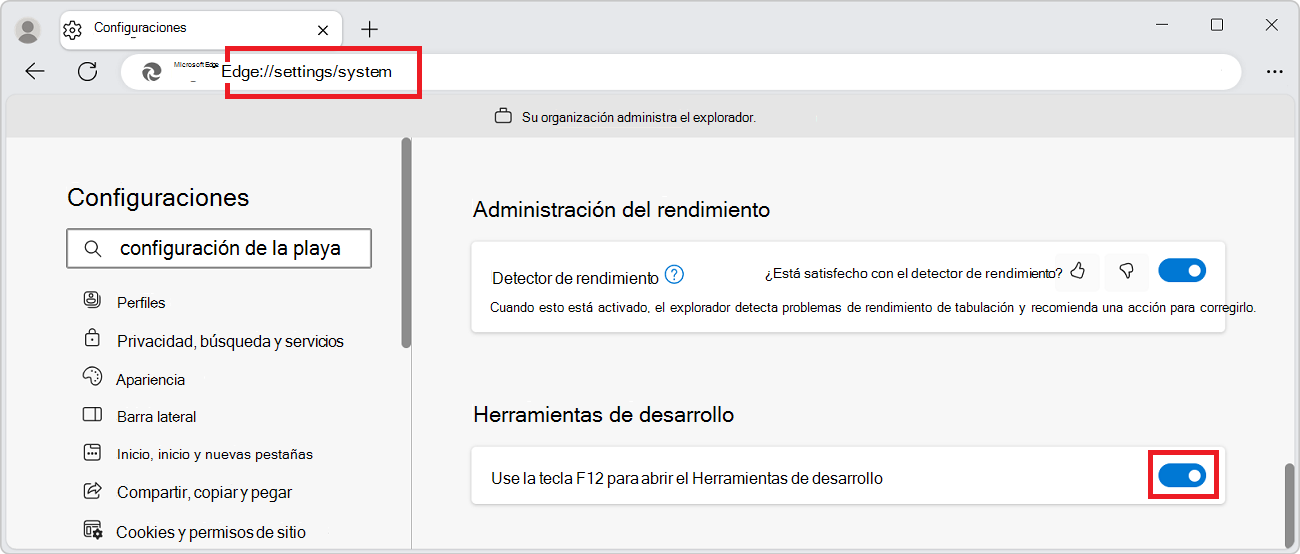The height and width of the screenshot is (554, 1300).
Task: Open the browser ellipsis menu
Action: point(1274,72)
